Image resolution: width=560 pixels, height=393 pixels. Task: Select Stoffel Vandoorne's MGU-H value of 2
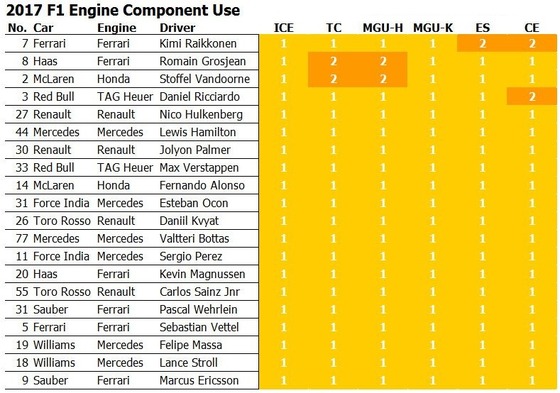pyautogui.click(x=383, y=79)
